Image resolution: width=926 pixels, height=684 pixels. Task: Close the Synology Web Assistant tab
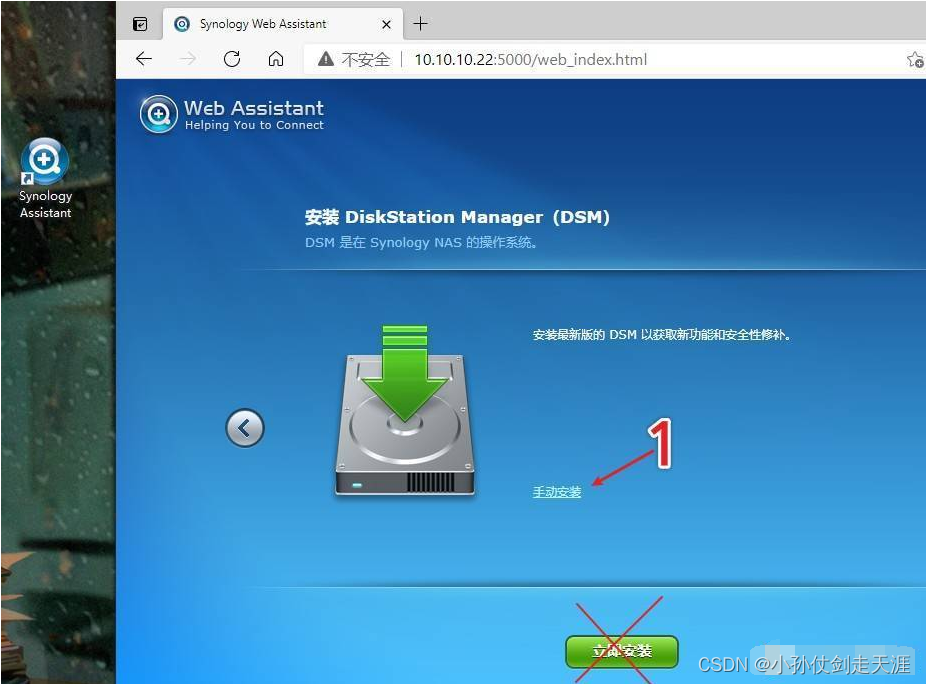(x=386, y=23)
